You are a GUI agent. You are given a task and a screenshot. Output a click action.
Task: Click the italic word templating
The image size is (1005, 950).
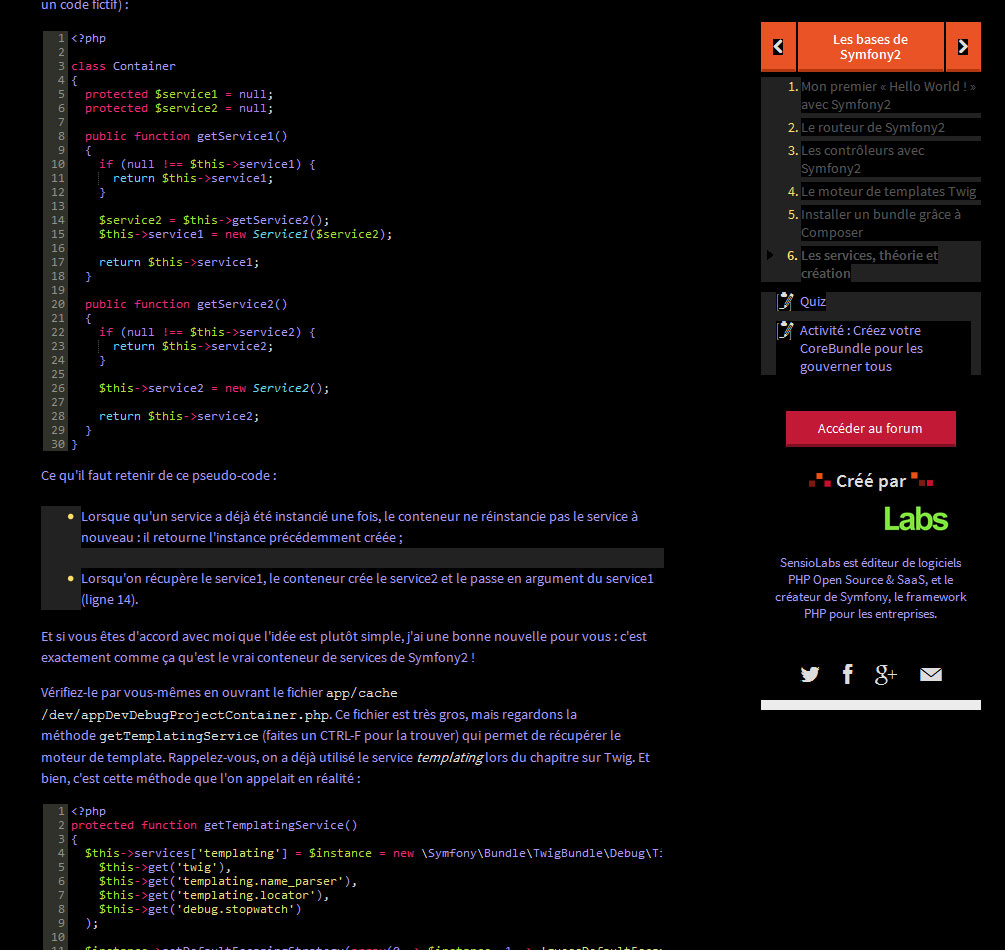click(x=450, y=758)
